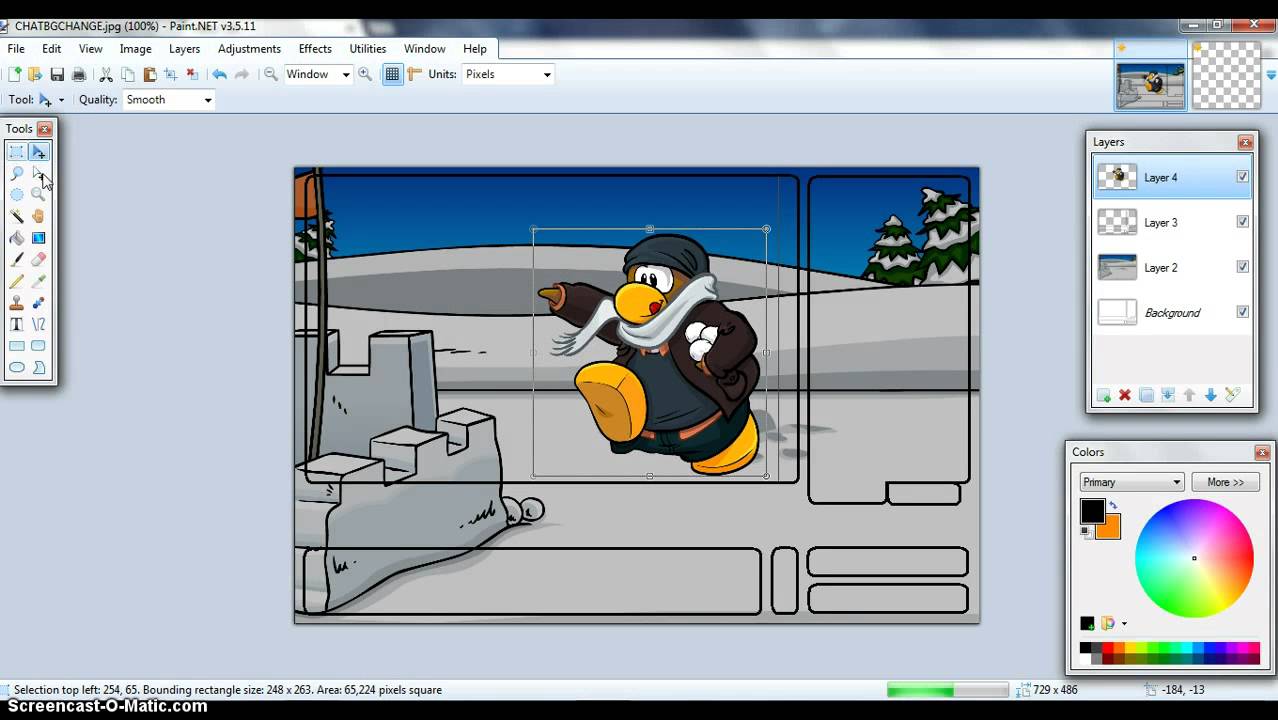This screenshot has width=1278, height=720.
Task: Click the Paste clipboard icon
Action: [x=149, y=74]
